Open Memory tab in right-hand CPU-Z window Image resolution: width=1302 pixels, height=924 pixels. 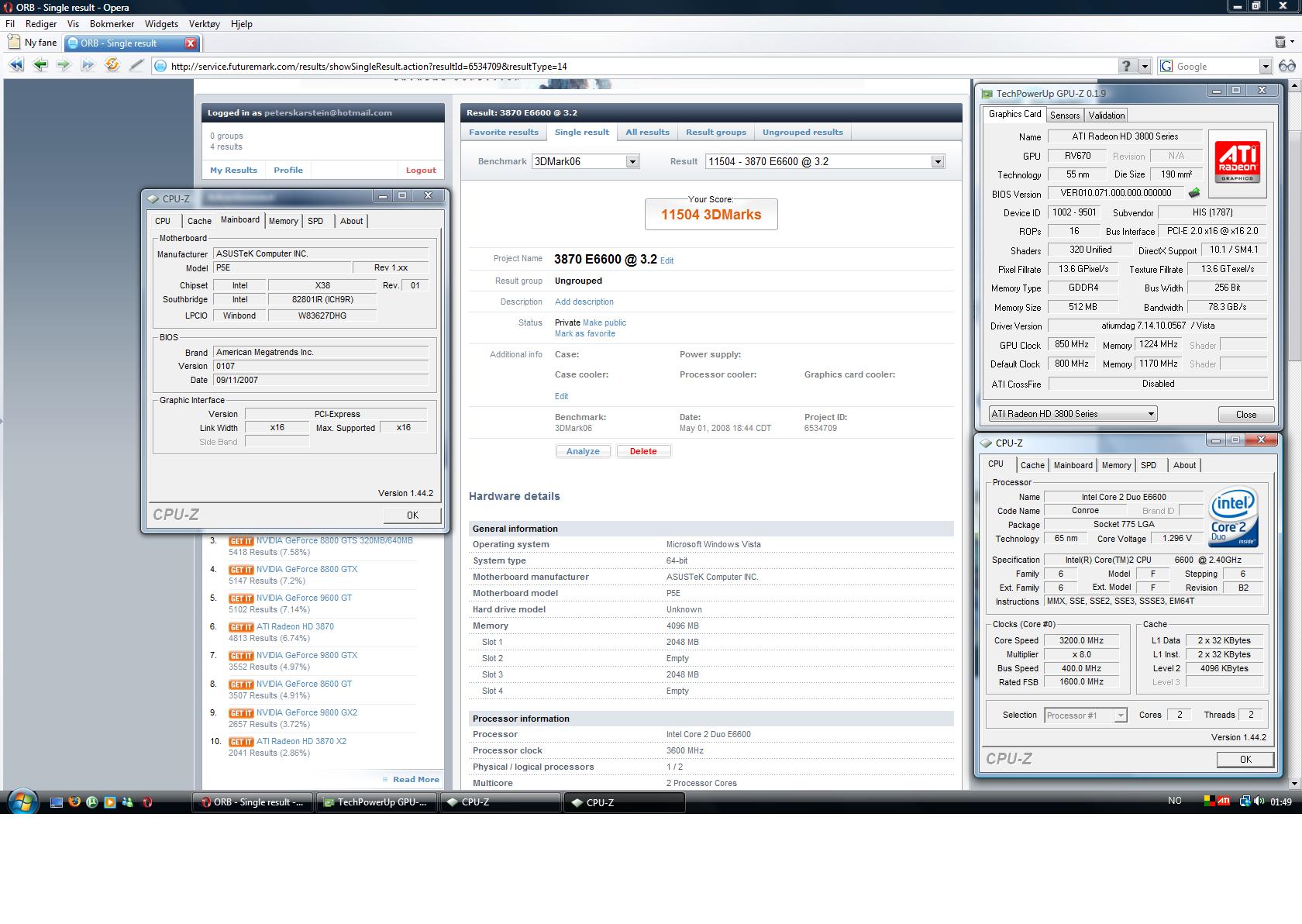[1116, 465]
